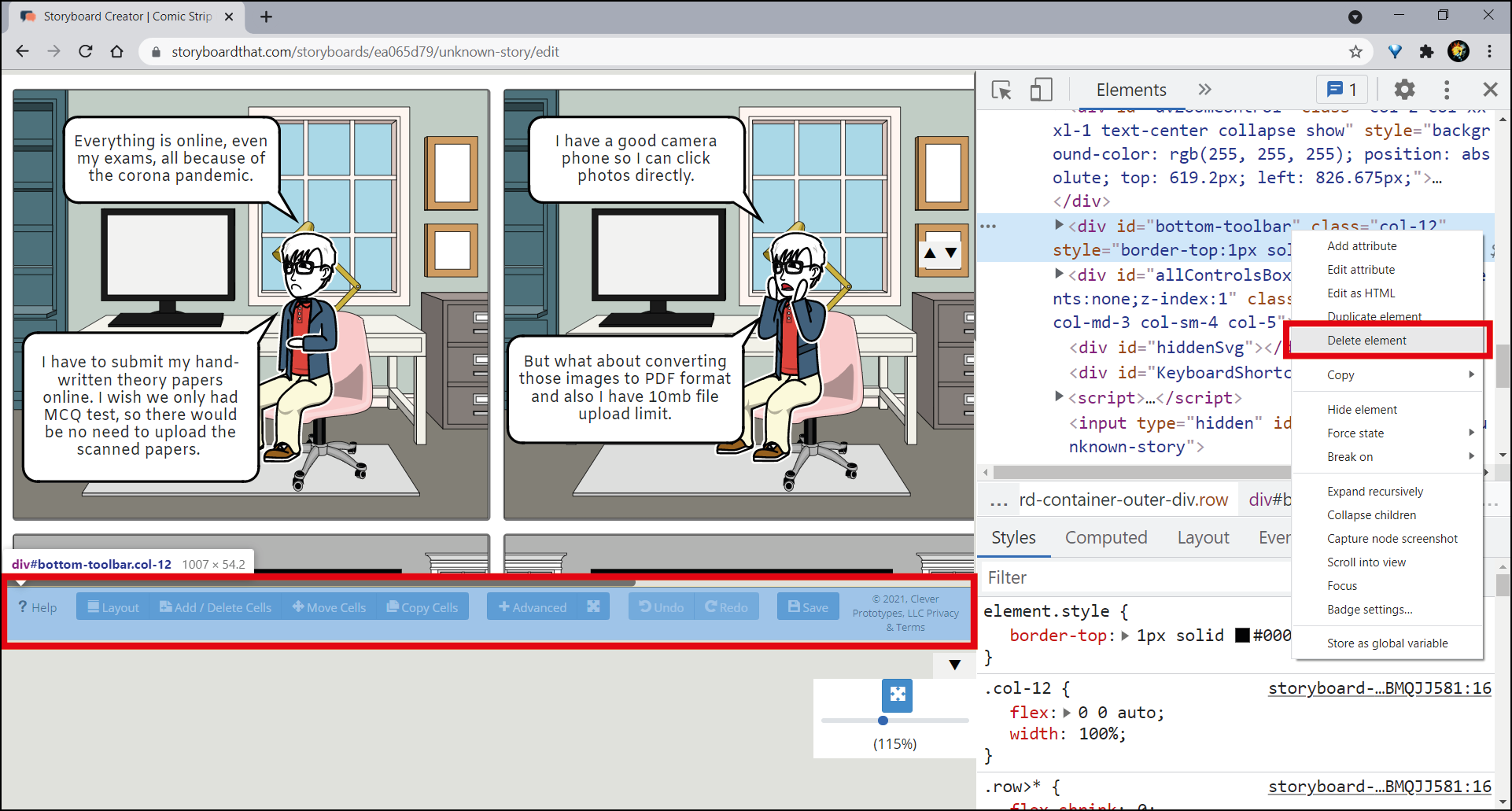Image resolution: width=1512 pixels, height=811 pixels.
Task: Click the Move Cells button
Action: tap(329, 607)
